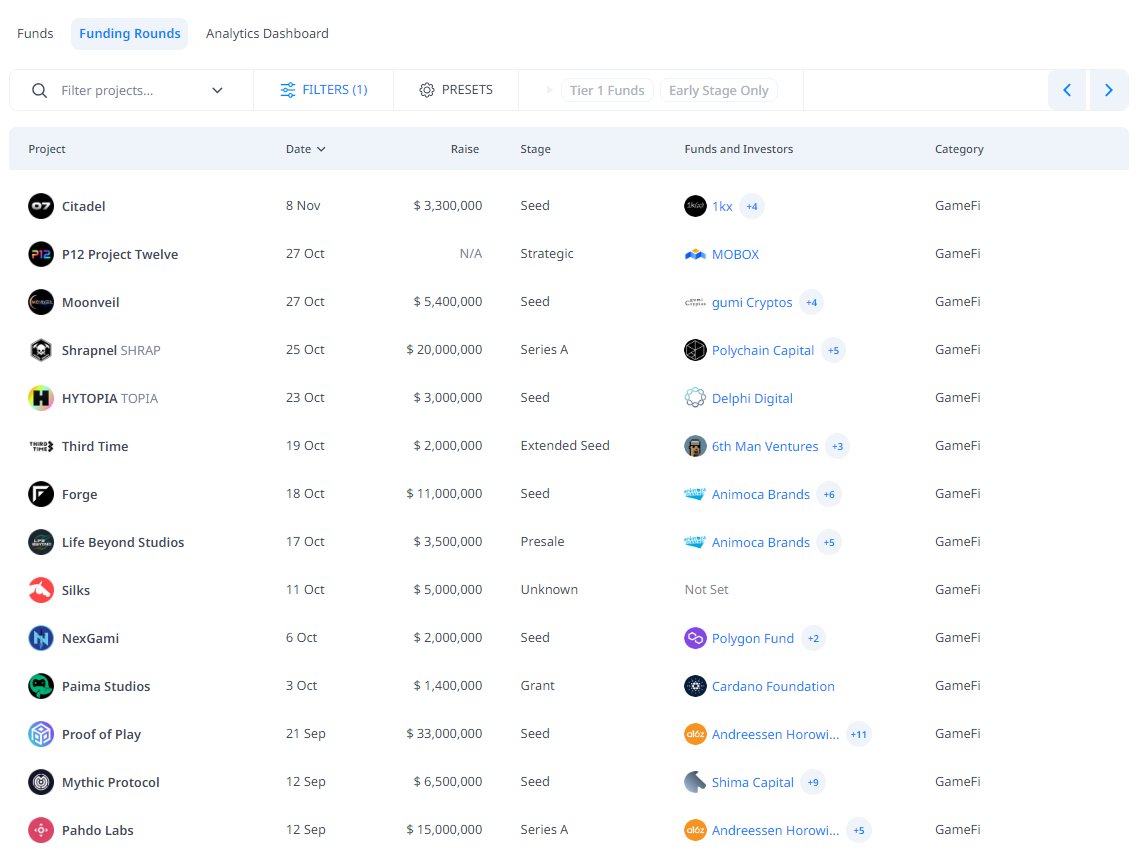Image resolution: width=1138 pixels, height=858 pixels.
Task: Click the Pahdo Labs logo
Action: [x=41, y=830]
